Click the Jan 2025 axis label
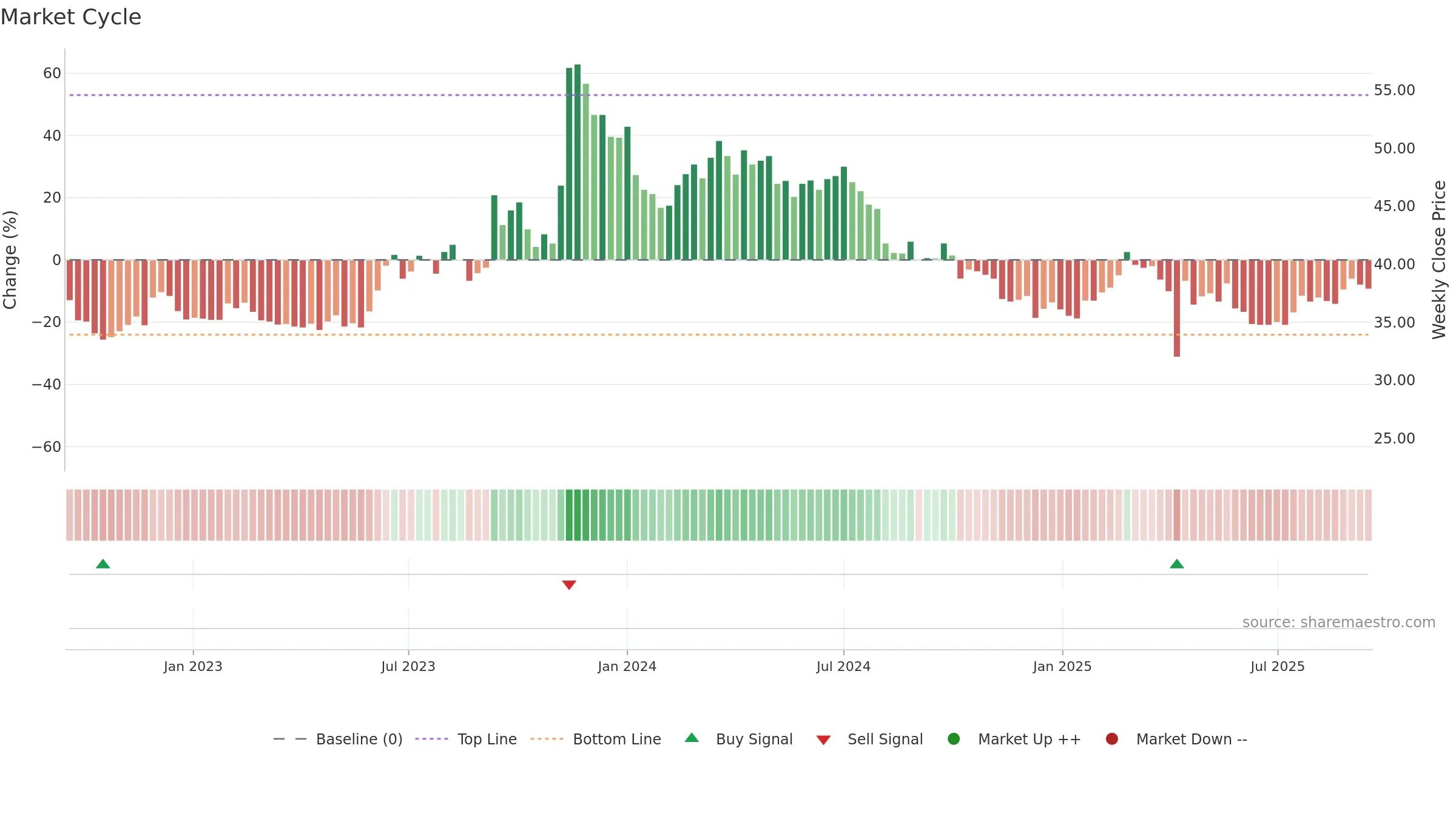This screenshot has height=819, width=1456. pos(1062,667)
